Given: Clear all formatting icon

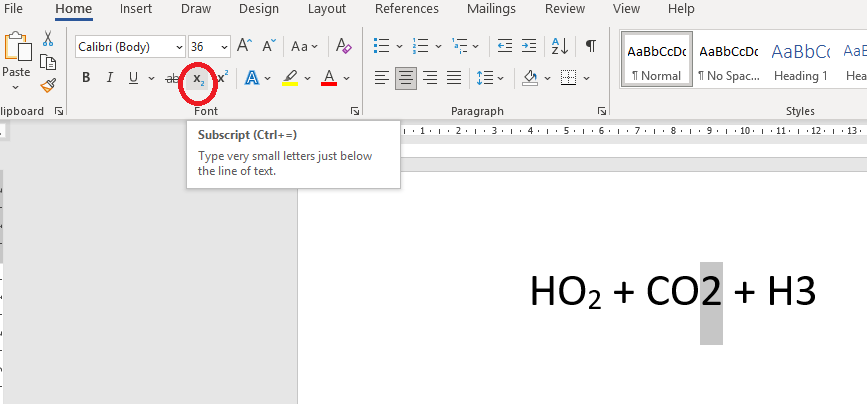Looking at the screenshot, I should (344, 46).
